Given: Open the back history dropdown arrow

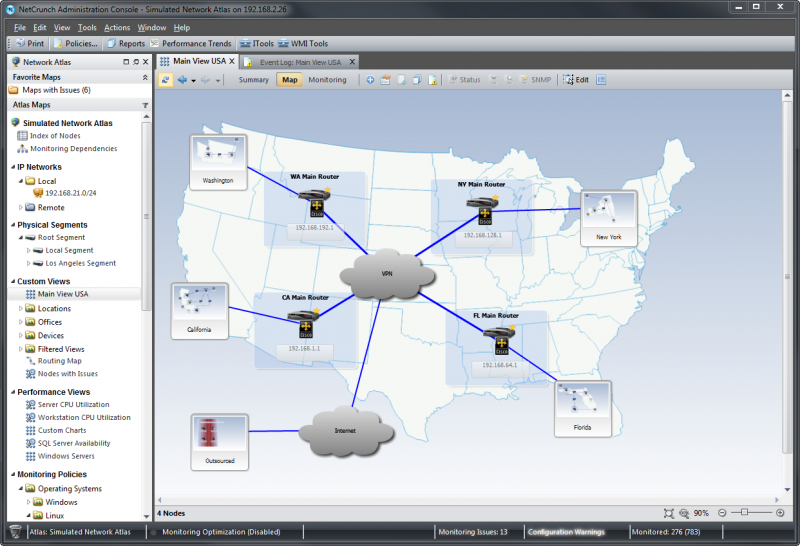Looking at the screenshot, I should pos(193,81).
